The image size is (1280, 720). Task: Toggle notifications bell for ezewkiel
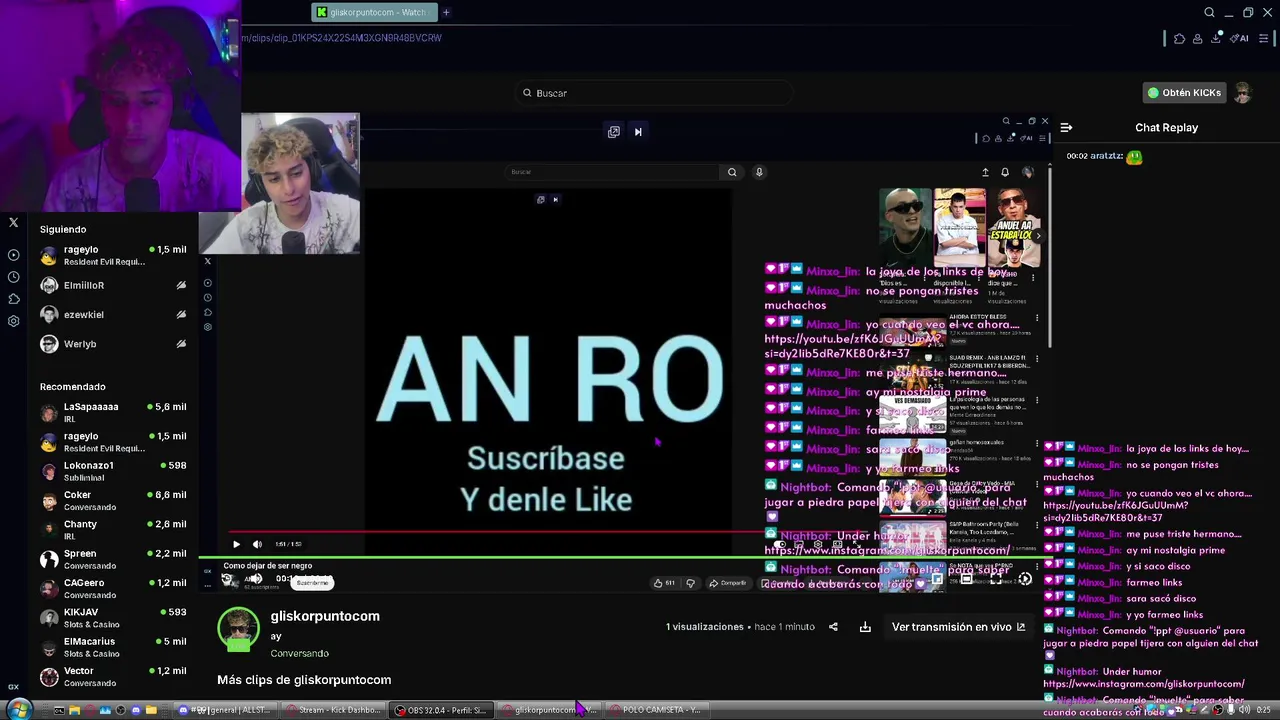pos(181,314)
